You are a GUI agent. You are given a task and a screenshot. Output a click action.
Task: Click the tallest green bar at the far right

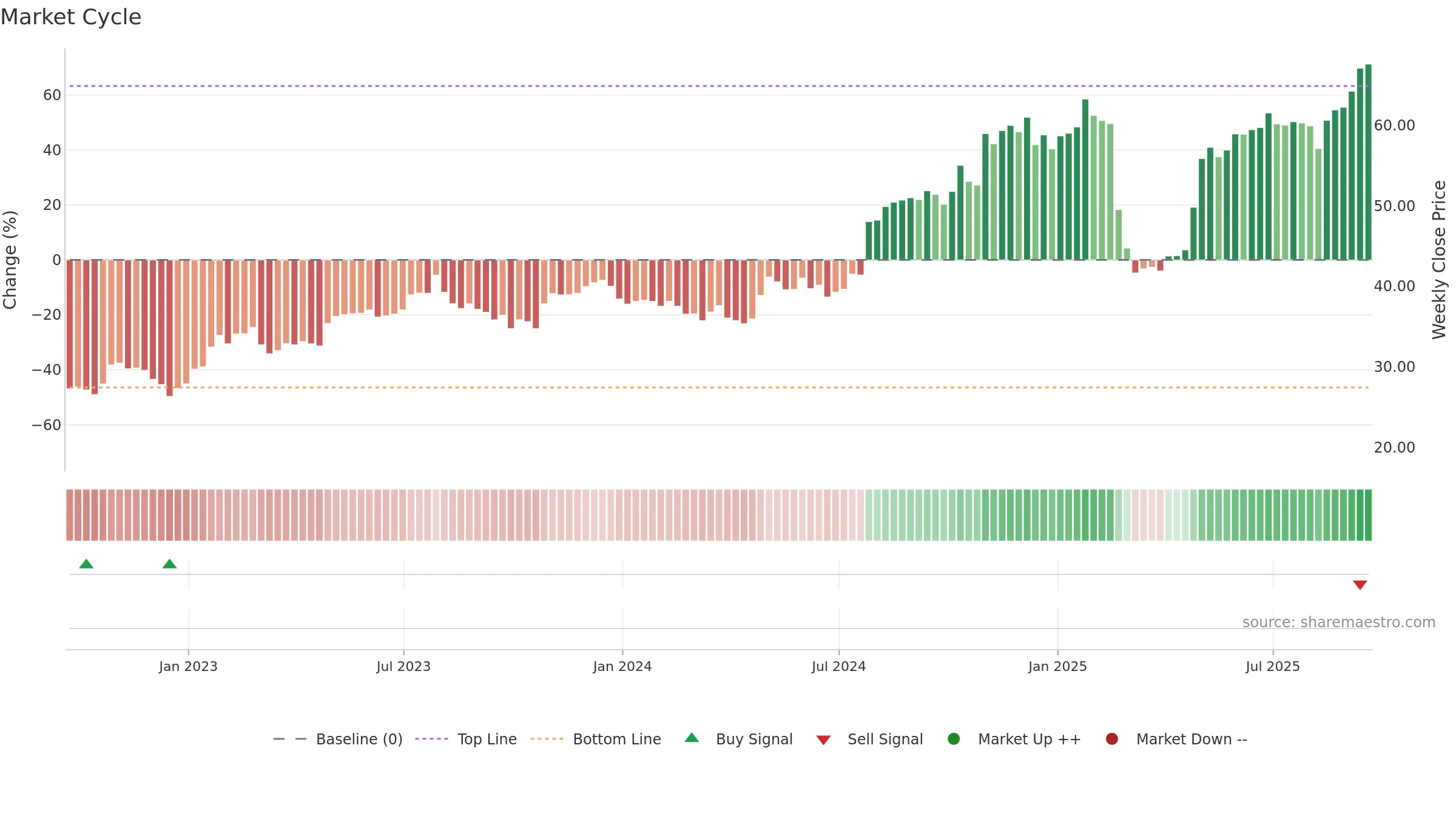click(1368, 162)
